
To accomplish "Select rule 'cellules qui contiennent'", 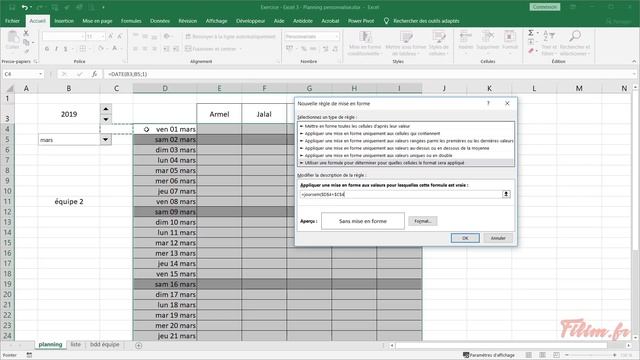I will tap(406, 133).
